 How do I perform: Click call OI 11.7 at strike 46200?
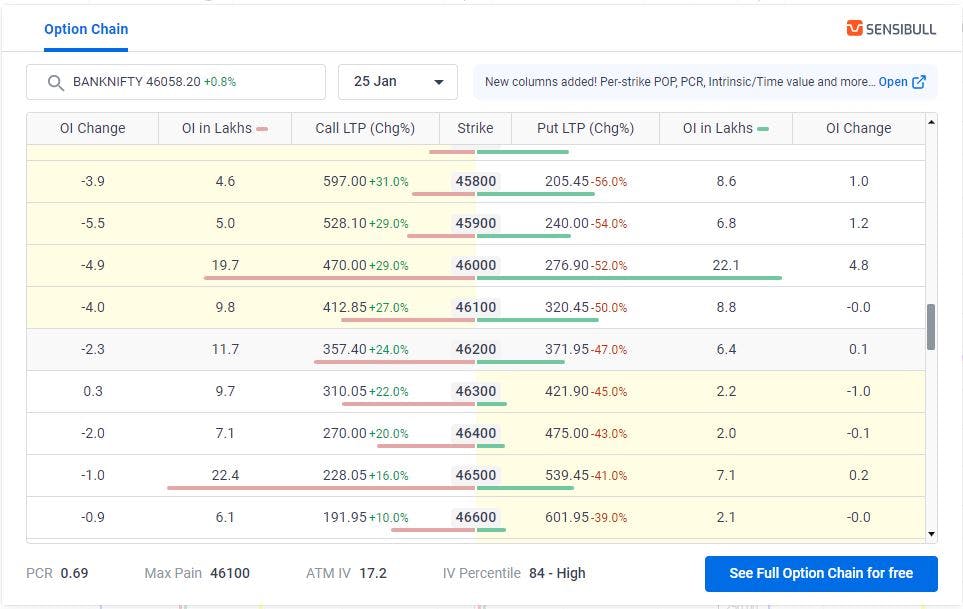(225, 349)
